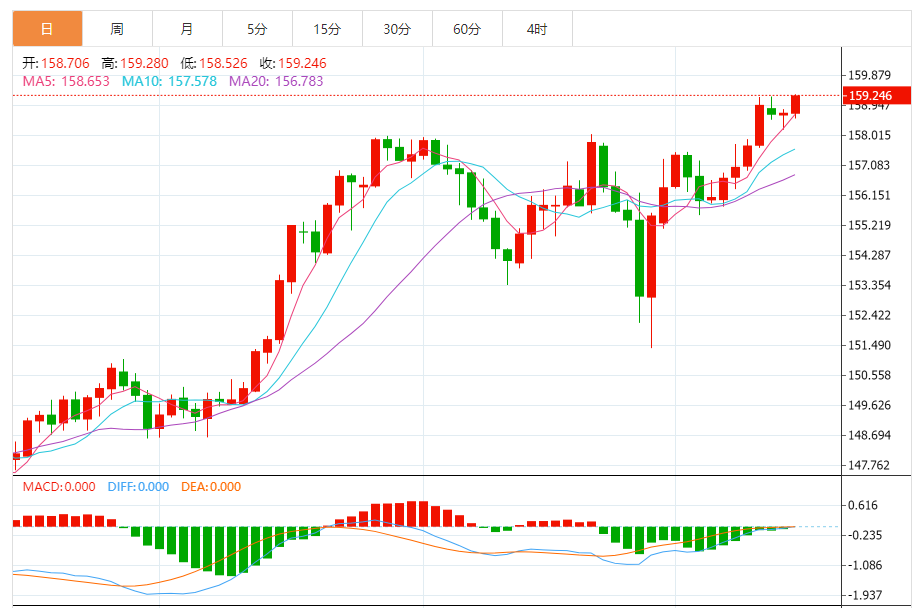Click the -1.937 MACD axis label
The height and width of the screenshot is (608, 921).
(x=865, y=595)
